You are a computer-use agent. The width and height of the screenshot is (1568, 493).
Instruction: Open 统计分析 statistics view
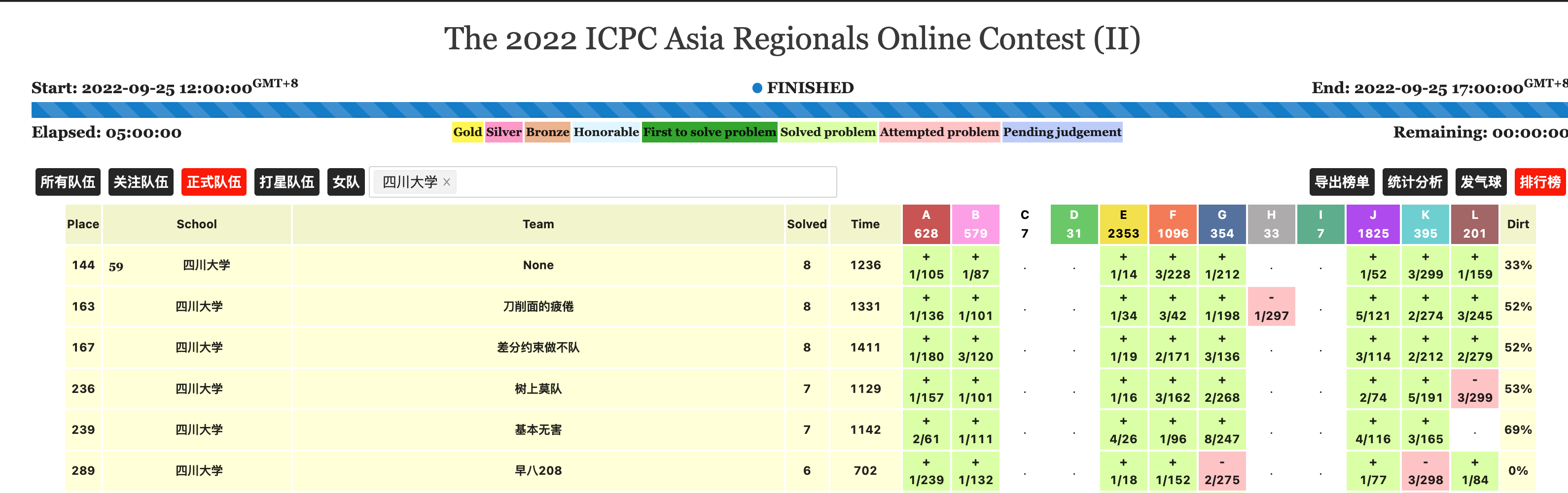tap(1415, 182)
